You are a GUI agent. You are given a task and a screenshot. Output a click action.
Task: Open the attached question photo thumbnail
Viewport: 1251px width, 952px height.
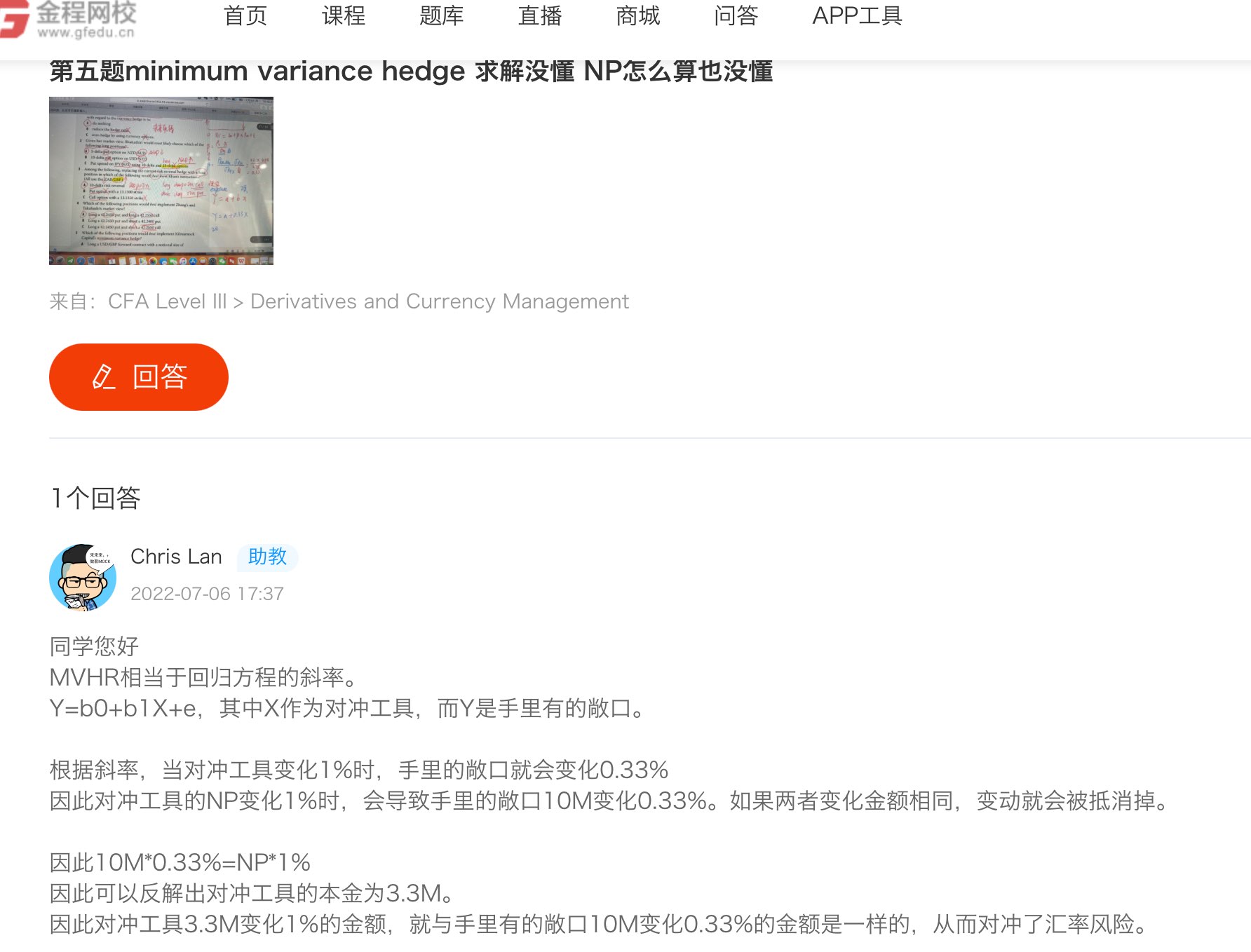[161, 181]
